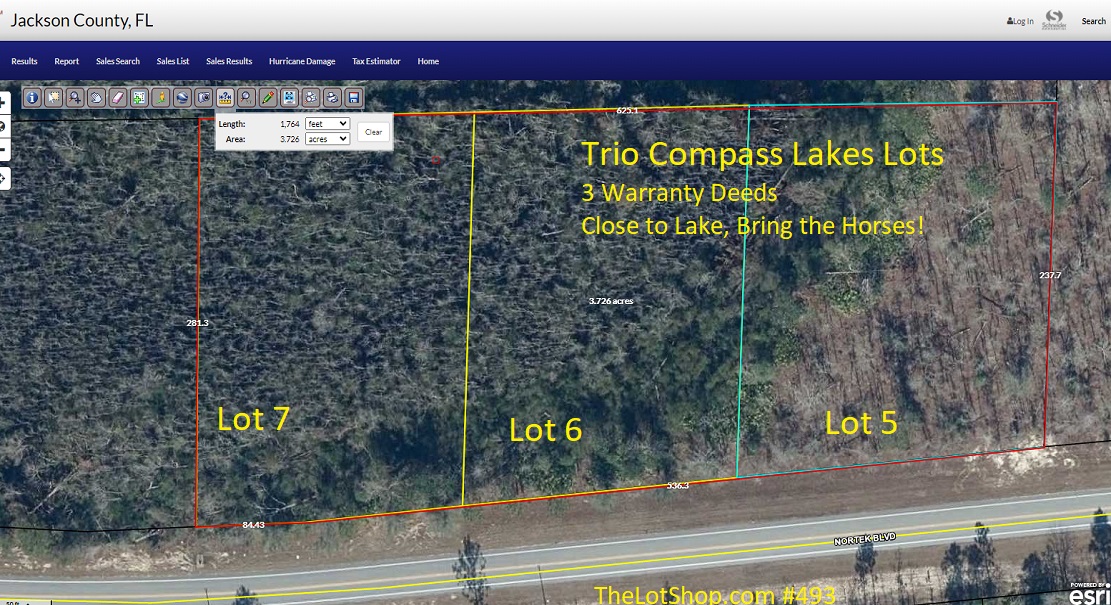1111x605 pixels.
Task: Open the Tax Estimator menu item
Action: [376, 61]
